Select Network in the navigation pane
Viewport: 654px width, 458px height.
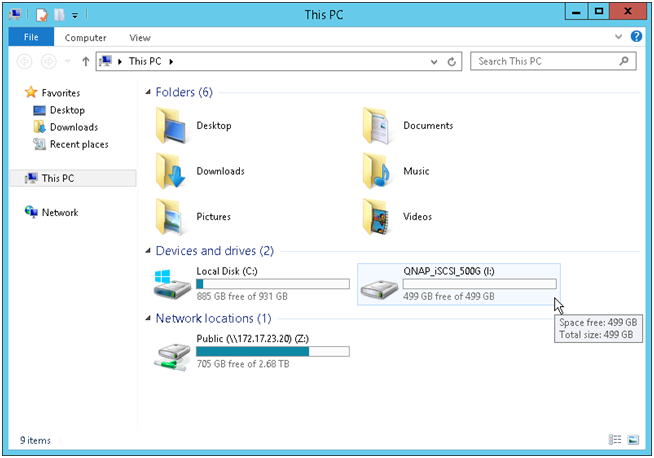(x=59, y=212)
